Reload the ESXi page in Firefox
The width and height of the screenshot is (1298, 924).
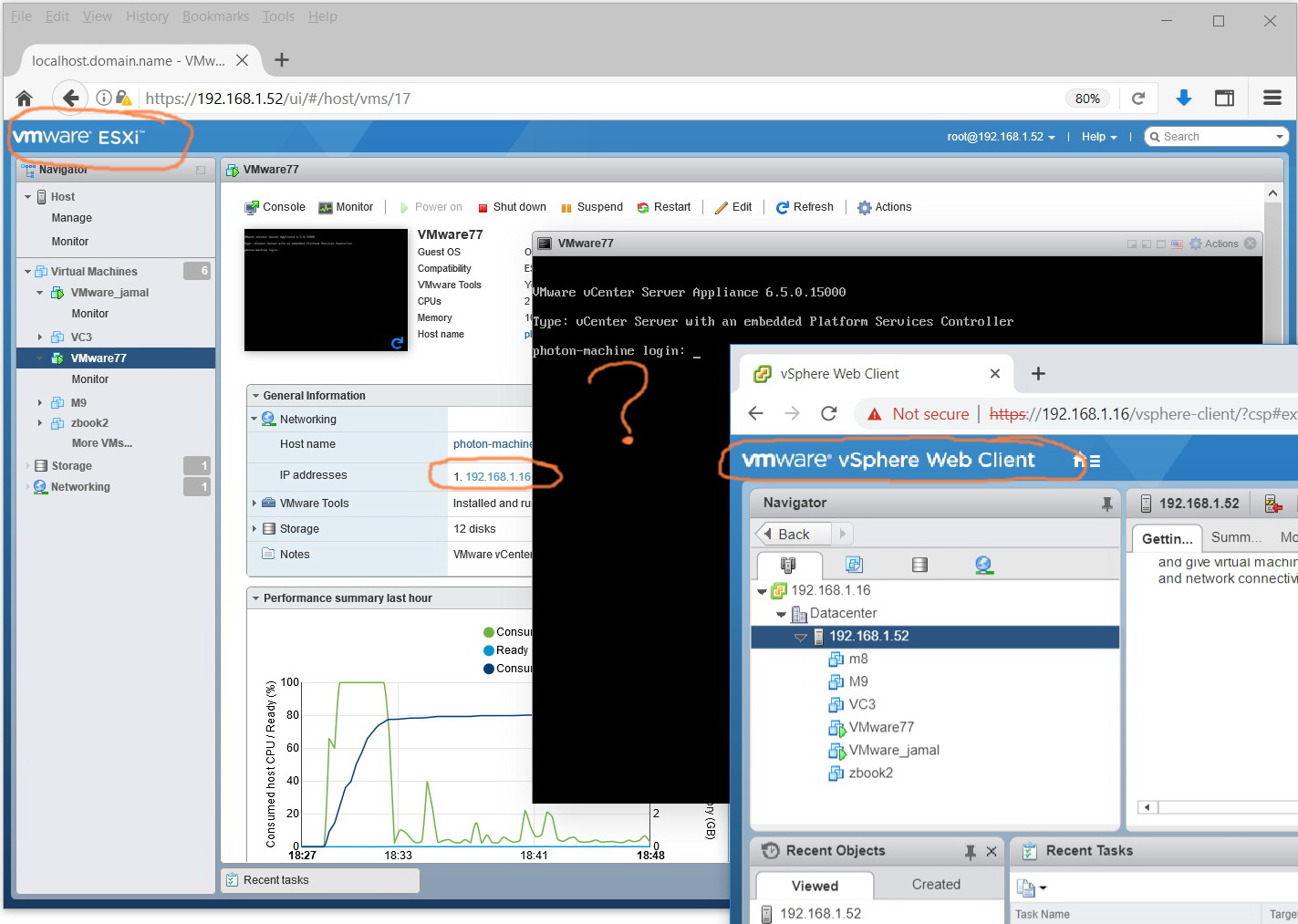(x=1137, y=99)
